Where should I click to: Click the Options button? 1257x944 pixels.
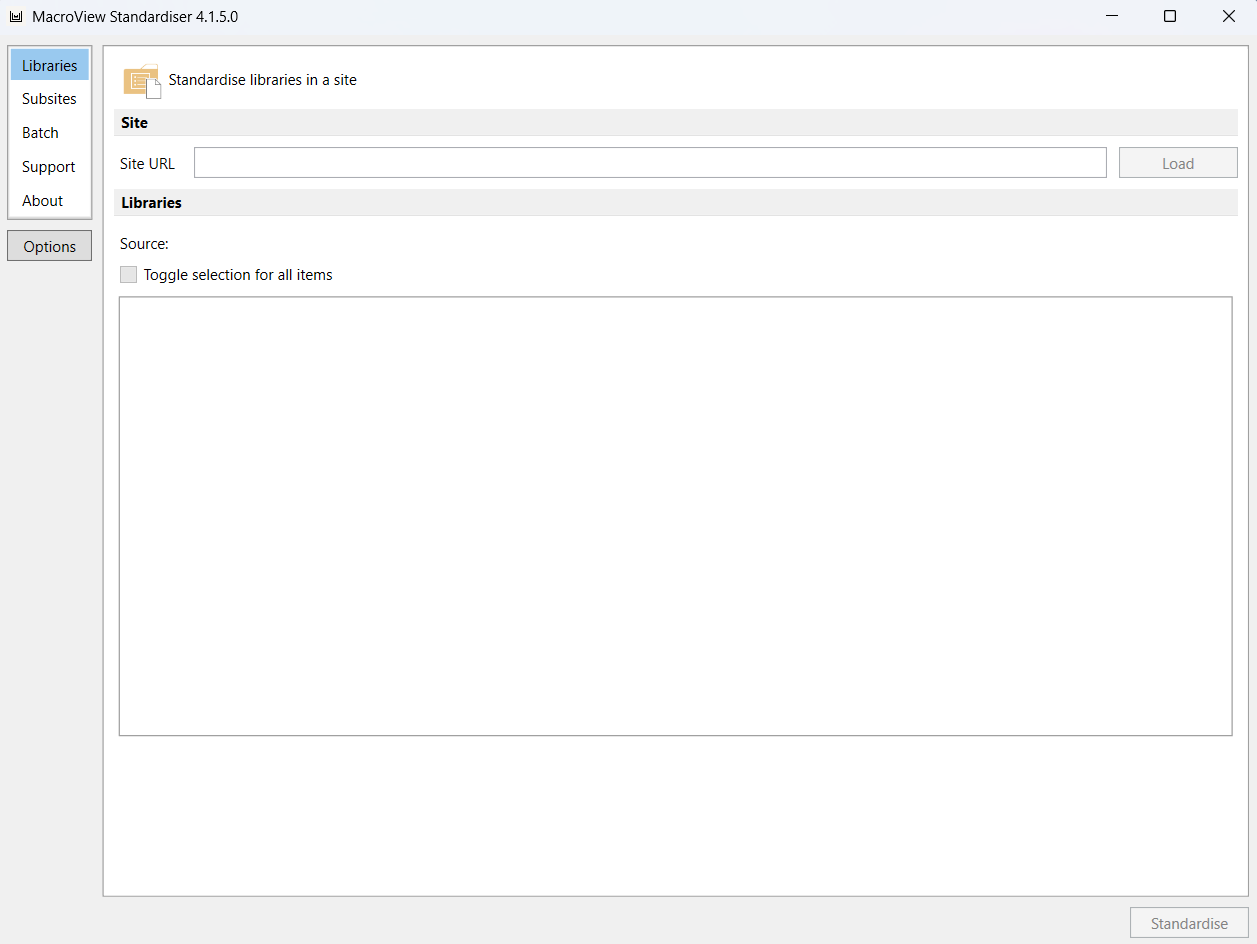point(50,246)
